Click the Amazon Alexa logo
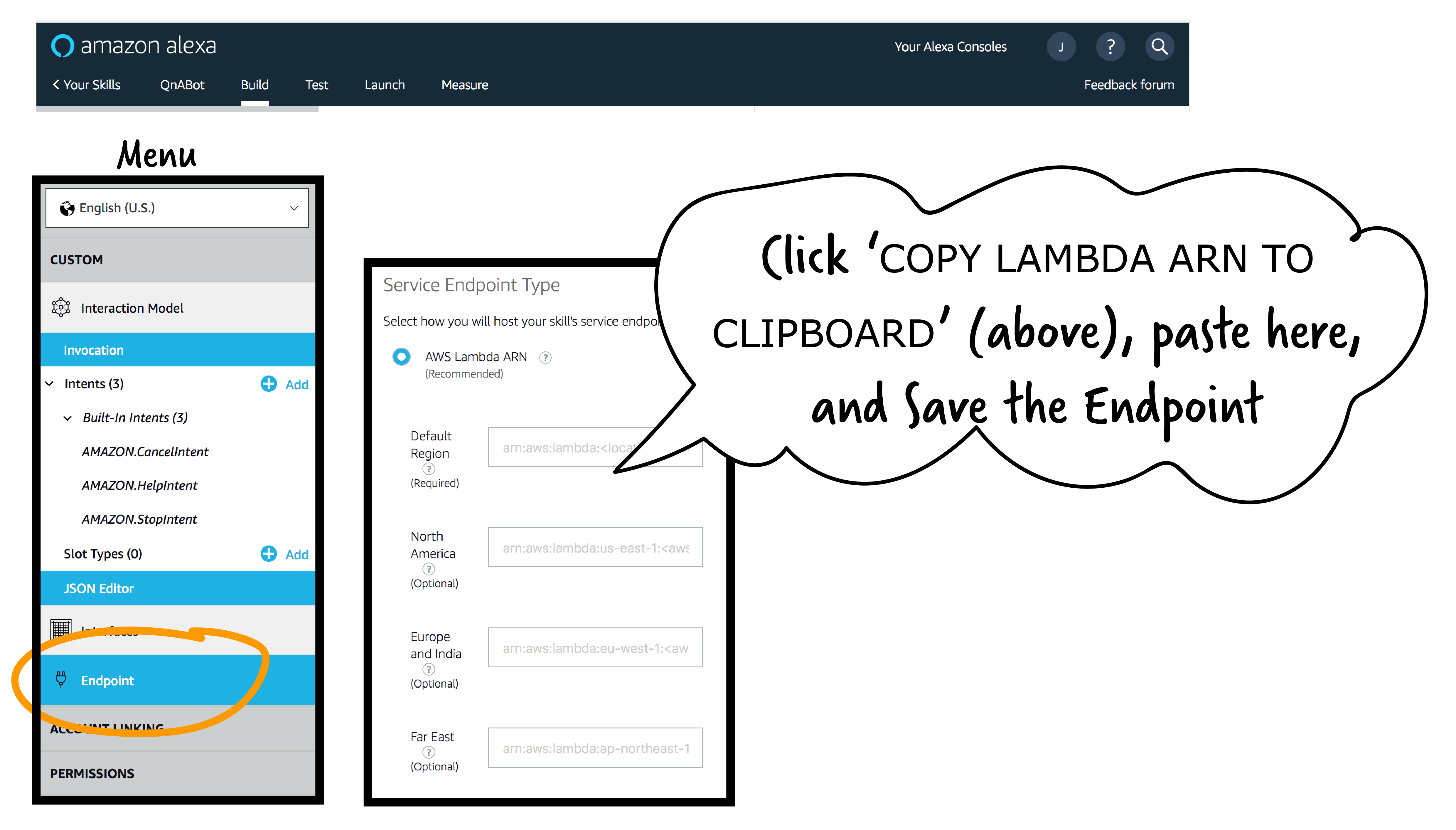This screenshot has width=1456, height=830. tap(133, 46)
